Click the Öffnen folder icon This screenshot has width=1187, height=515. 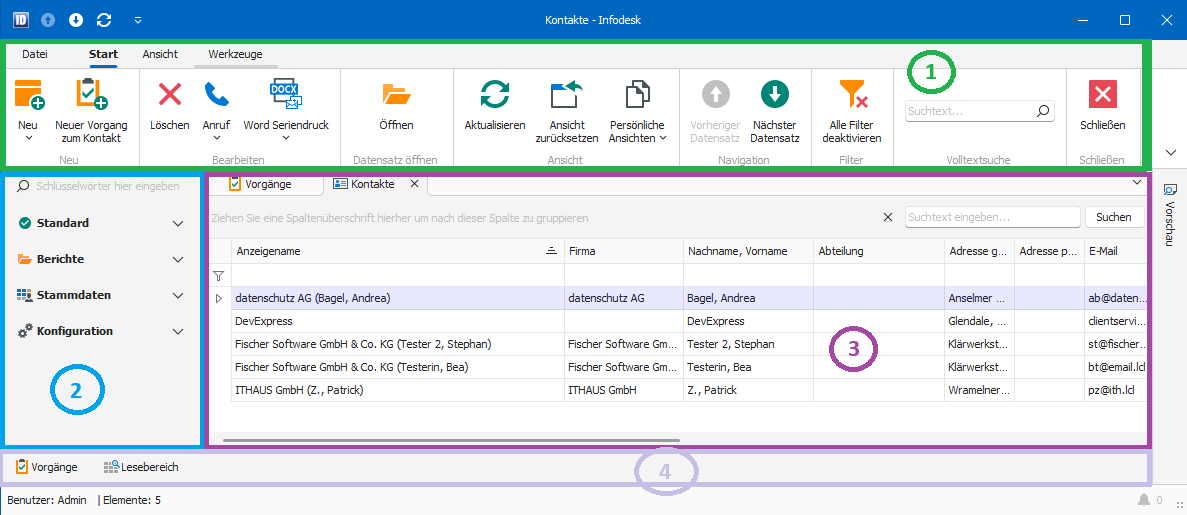[x=396, y=94]
